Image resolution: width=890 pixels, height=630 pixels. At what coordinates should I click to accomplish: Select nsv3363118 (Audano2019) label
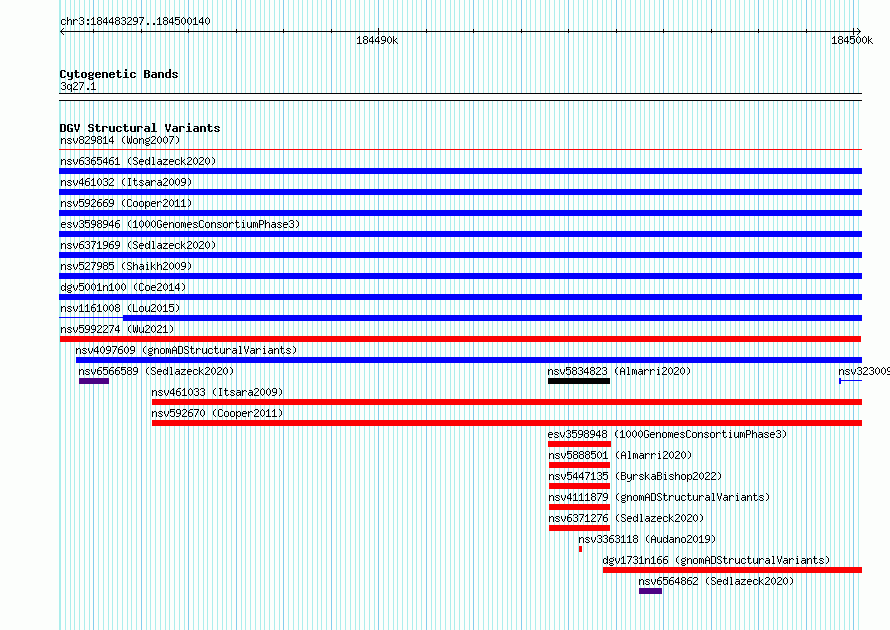click(647, 539)
